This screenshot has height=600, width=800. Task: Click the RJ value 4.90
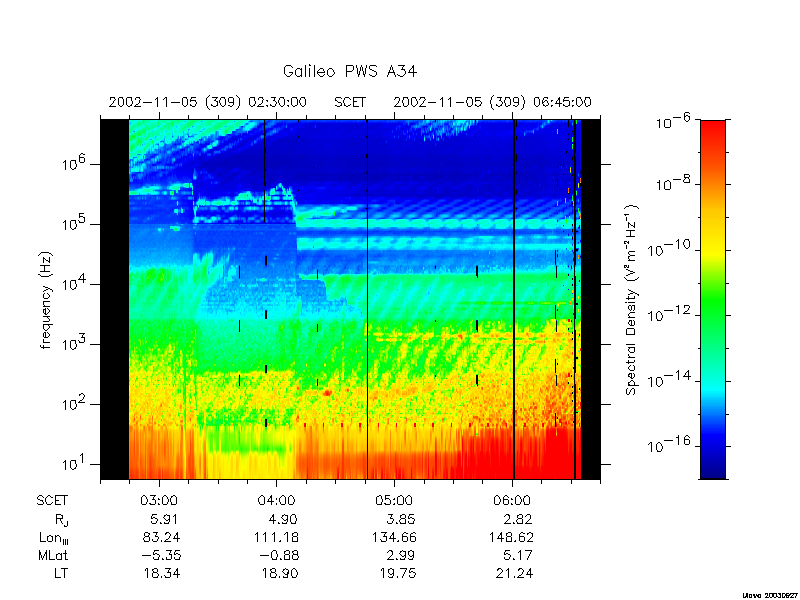pyautogui.click(x=283, y=519)
